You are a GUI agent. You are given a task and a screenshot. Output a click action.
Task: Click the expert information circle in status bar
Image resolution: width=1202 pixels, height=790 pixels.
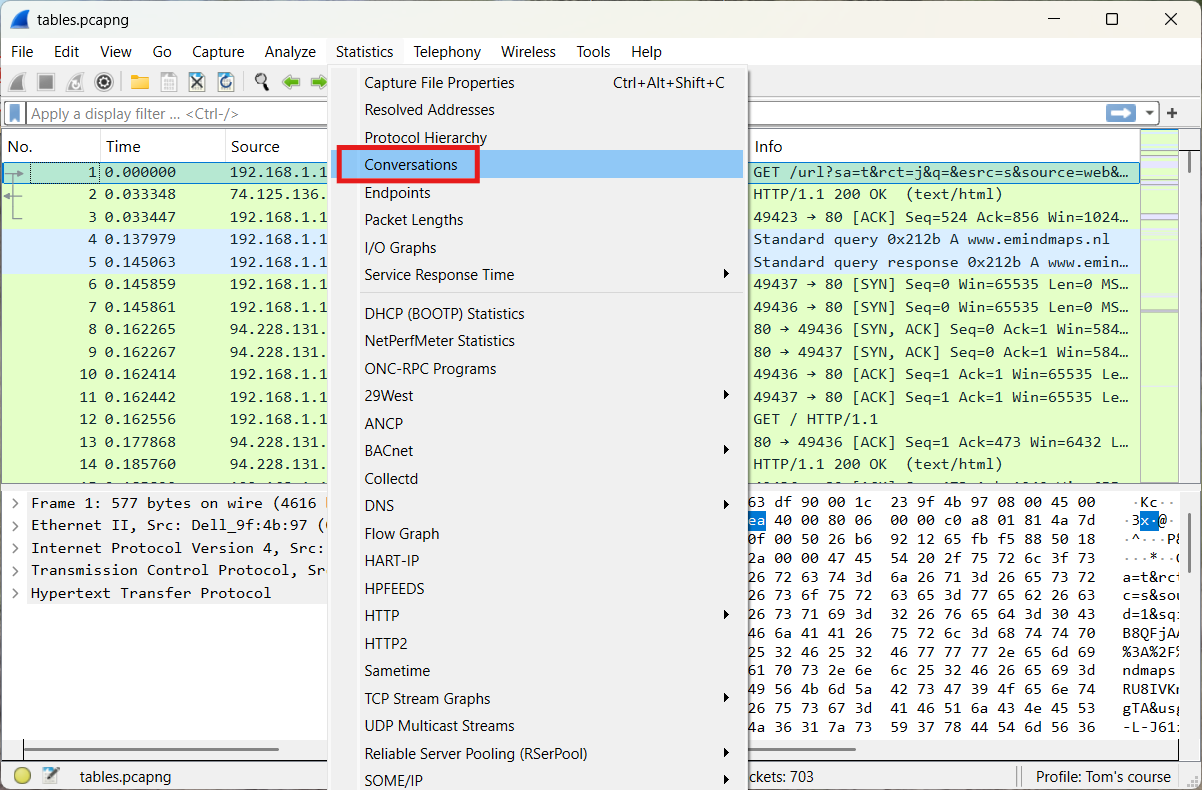[x=22, y=776]
